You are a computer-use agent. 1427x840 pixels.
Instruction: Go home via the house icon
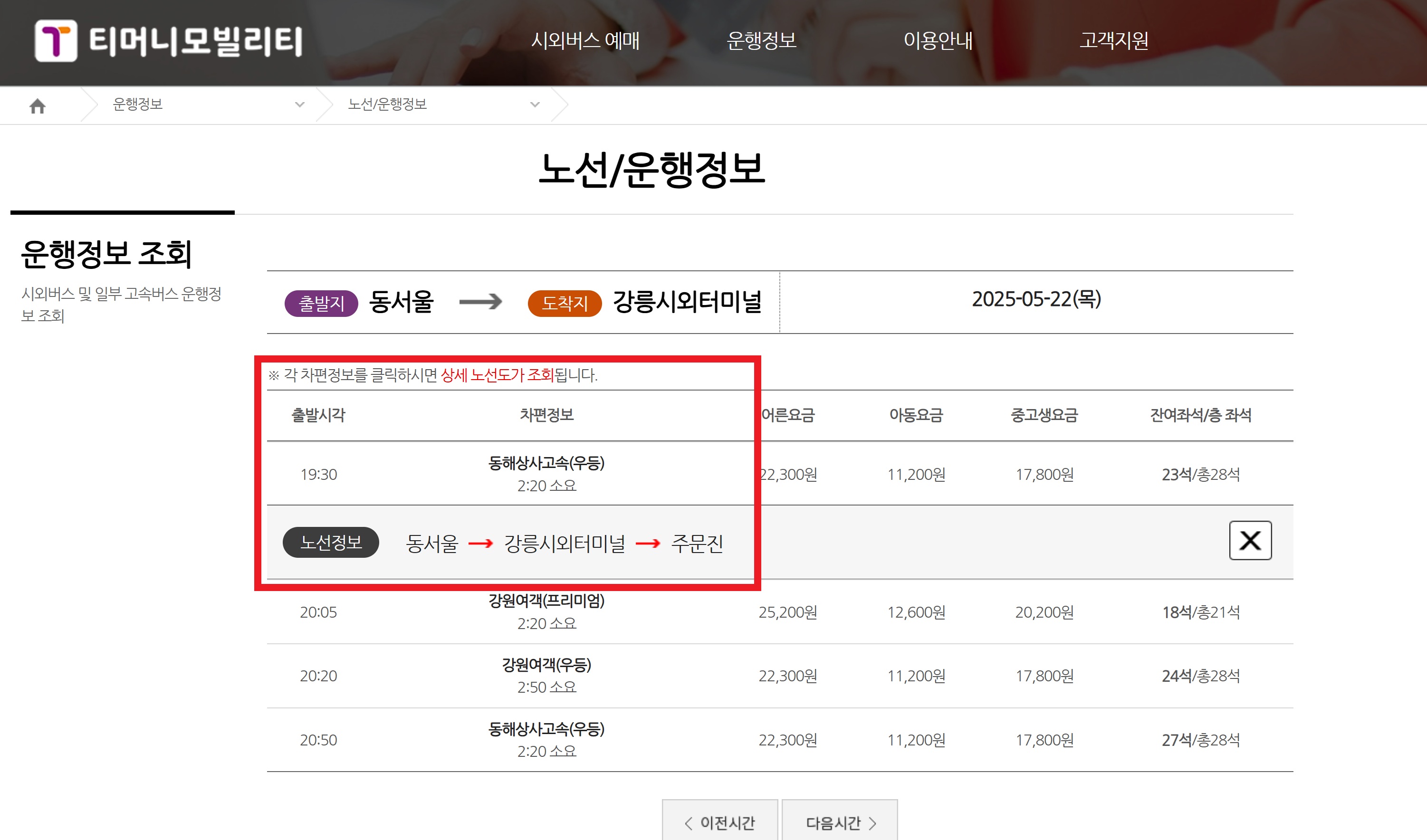(x=38, y=106)
